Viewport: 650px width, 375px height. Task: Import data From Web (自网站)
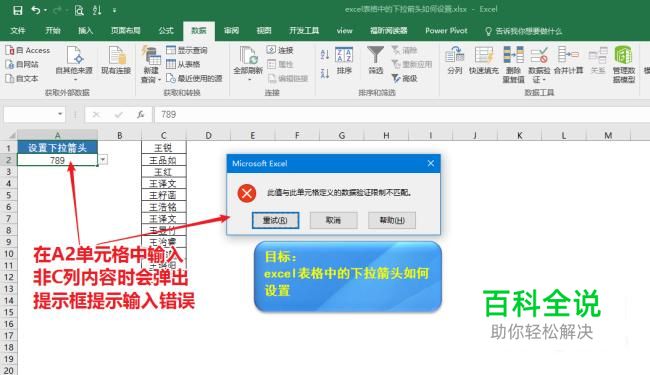click(x=22, y=64)
